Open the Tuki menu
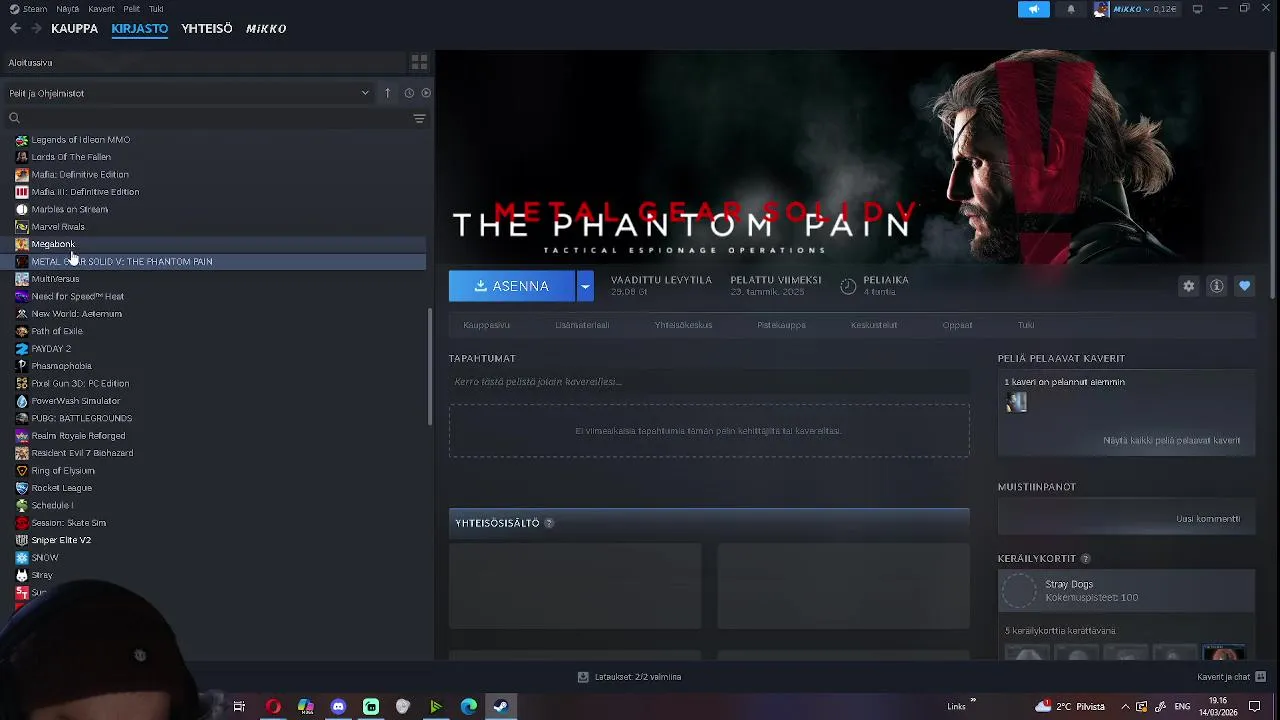The height and width of the screenshot is (720, 1280). pos(156,9)
